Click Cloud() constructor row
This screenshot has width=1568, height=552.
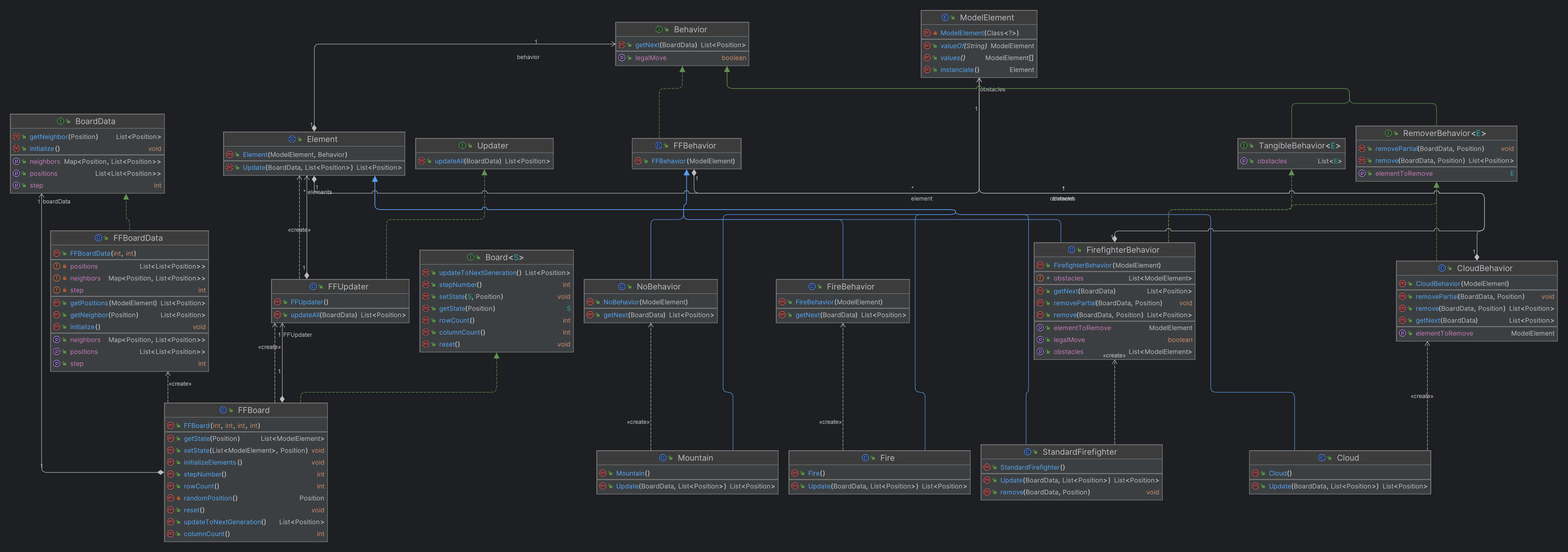(1340, 474)
